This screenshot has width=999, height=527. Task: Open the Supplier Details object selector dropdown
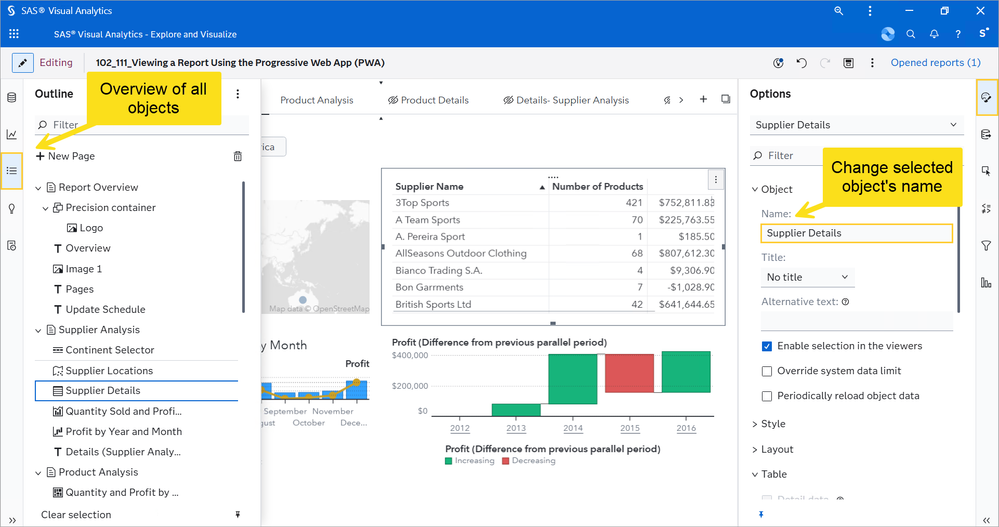click(x=856, y=125)
